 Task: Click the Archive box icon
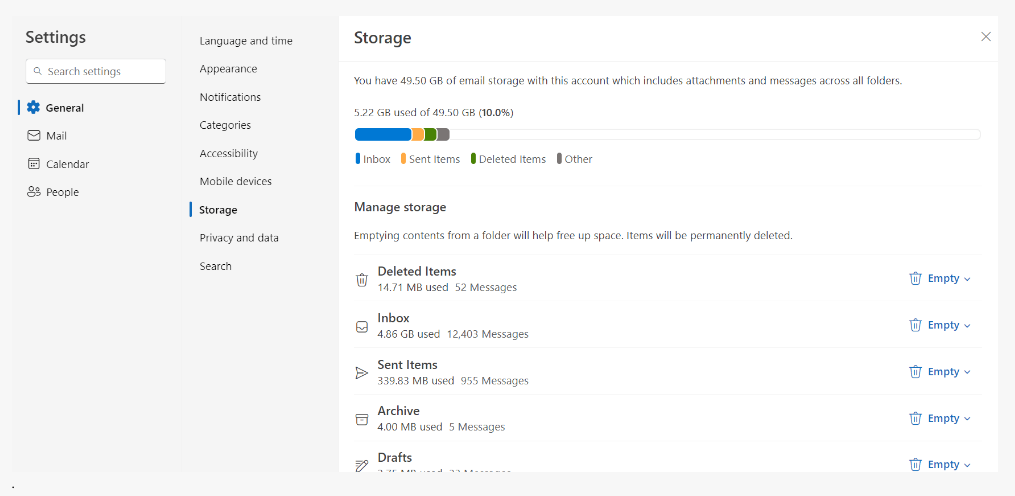point(362,419)
